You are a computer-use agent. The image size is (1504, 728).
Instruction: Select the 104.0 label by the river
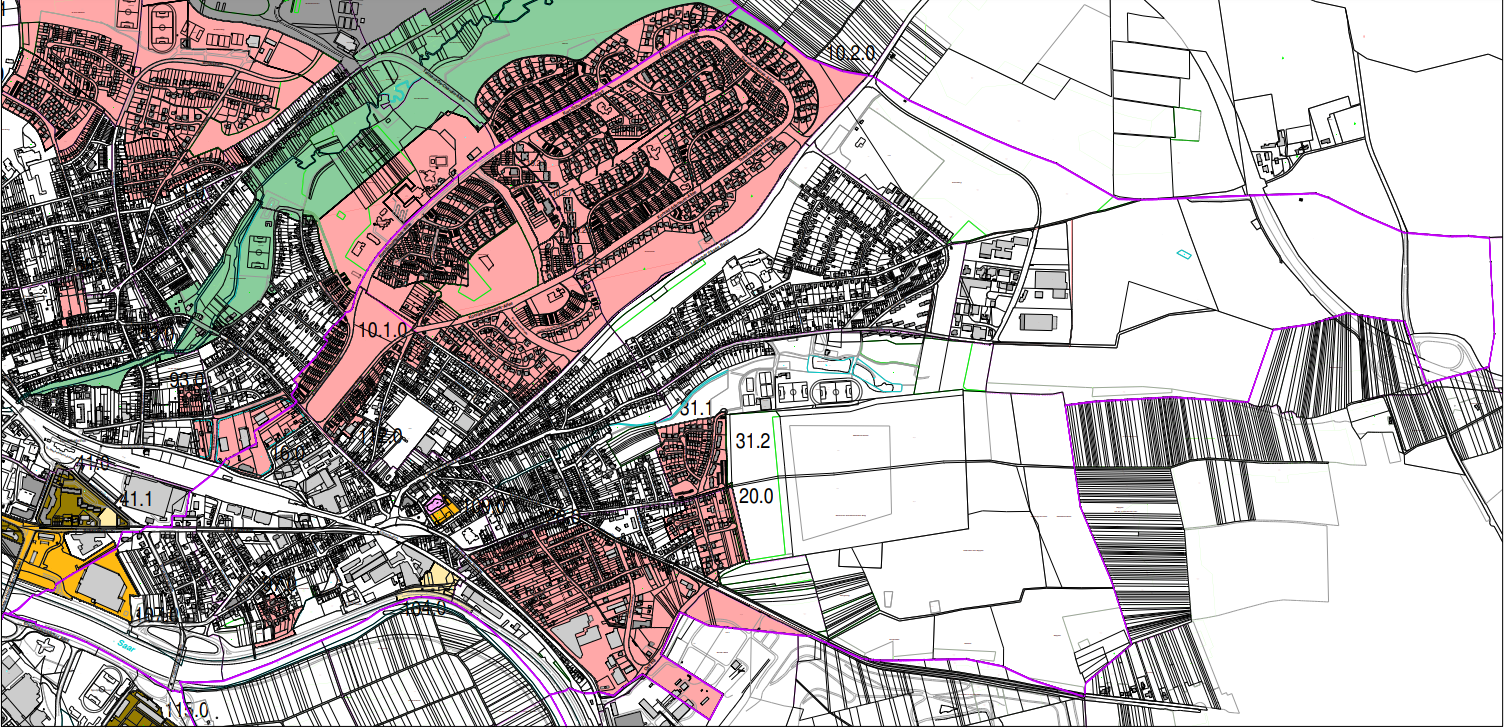coord(423,607)
